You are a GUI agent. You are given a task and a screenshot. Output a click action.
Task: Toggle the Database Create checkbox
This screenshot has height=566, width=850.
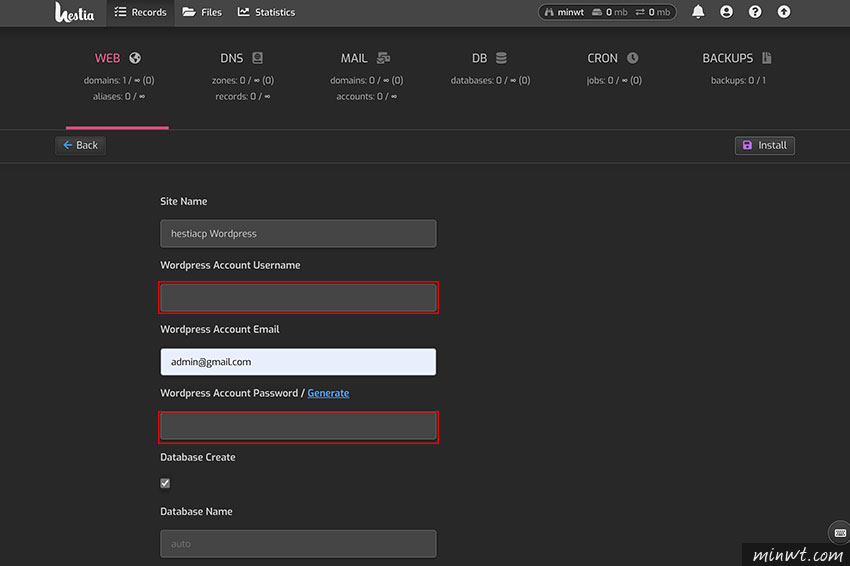165,483
